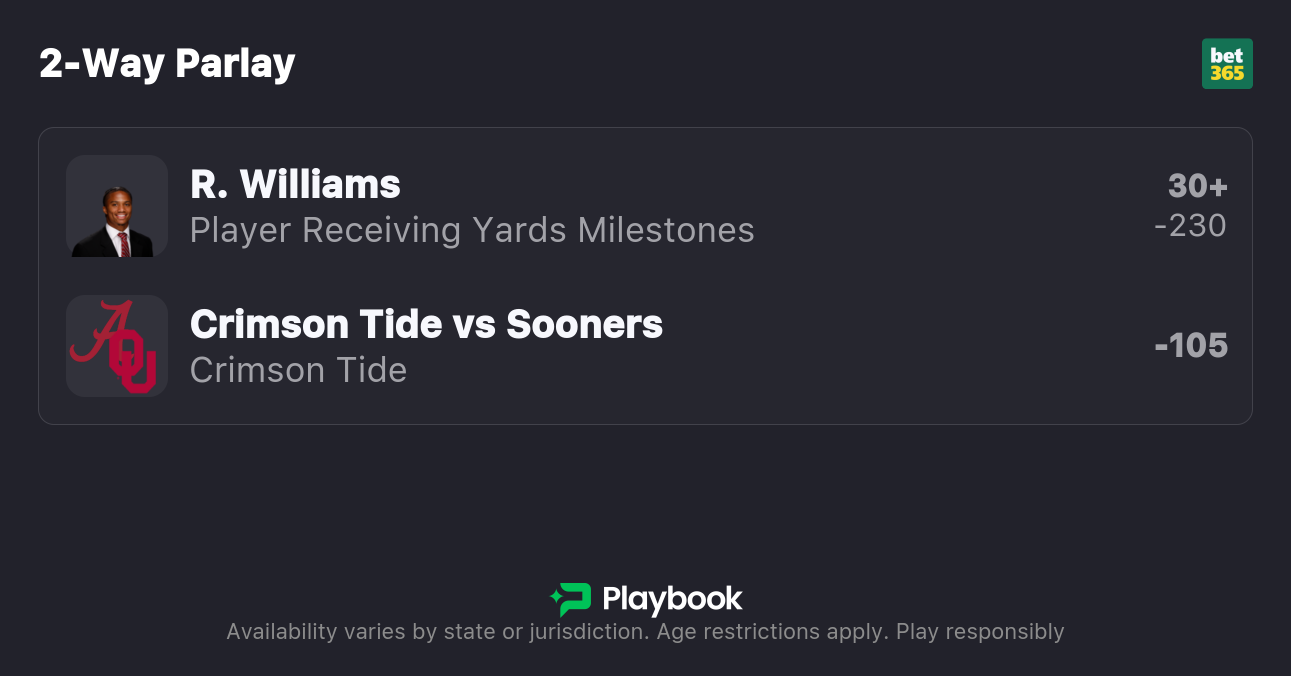This screenshot has width=1291, height=676.
Task: Select Player Receiving Yards Milestones label
Action: click(x=472, y=230)
